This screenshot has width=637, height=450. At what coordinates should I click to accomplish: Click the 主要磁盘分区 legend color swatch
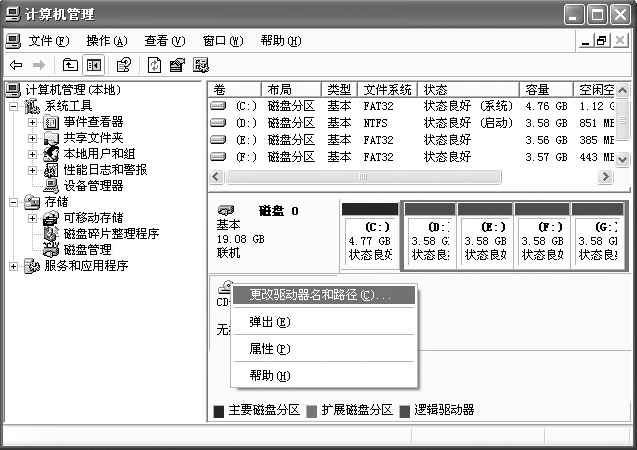219,411
